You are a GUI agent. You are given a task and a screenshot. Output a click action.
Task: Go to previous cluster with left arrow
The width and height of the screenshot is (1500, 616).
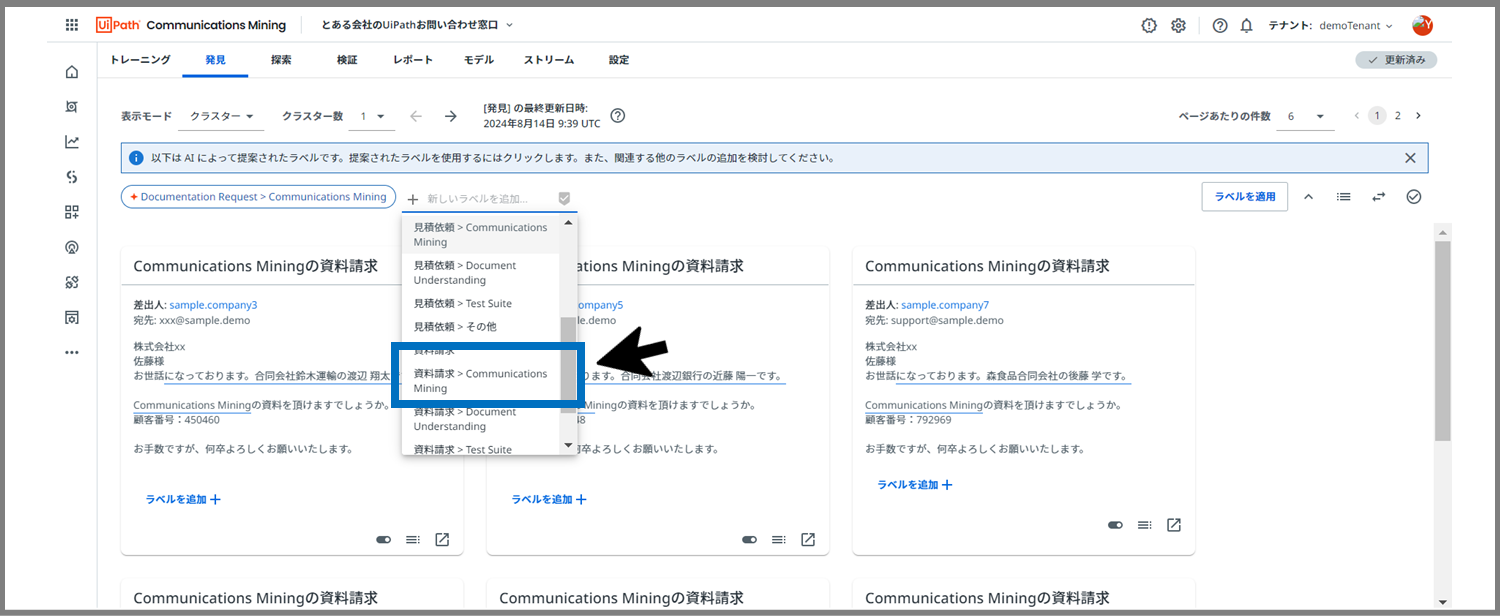[x=416, y=116]
